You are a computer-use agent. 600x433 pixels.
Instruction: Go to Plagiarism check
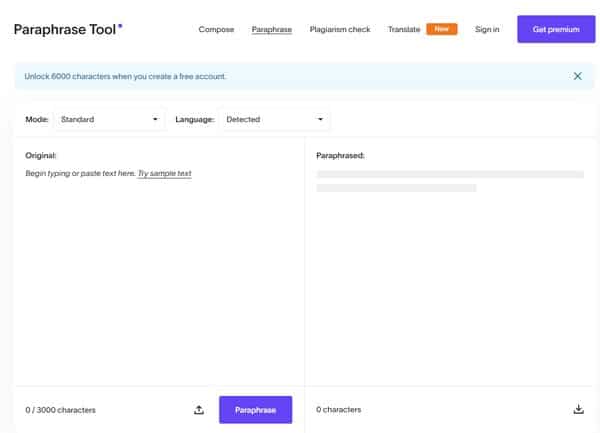pos(340,29)
